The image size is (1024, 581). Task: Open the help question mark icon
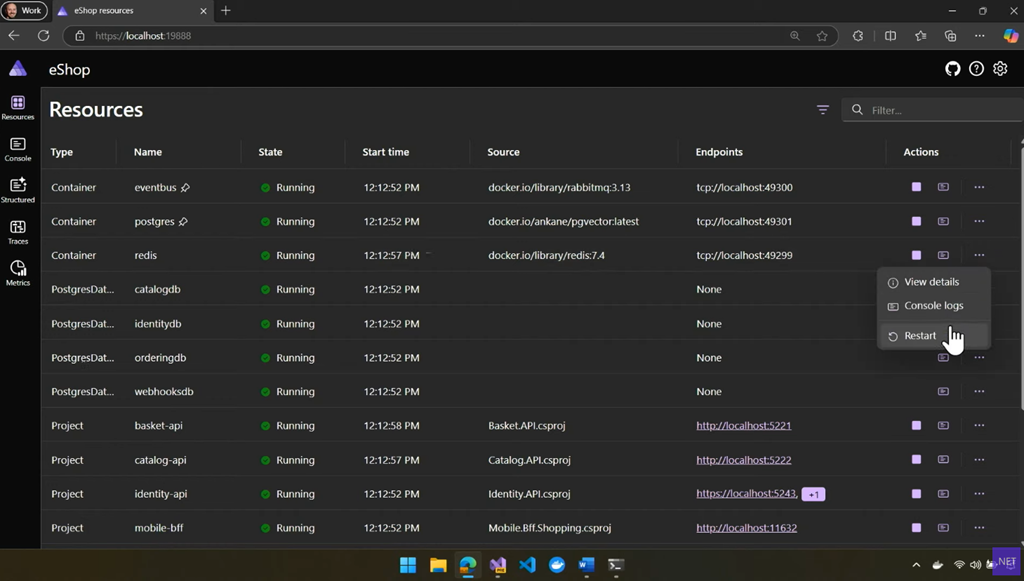pyautogui.click(x=976, y=69)
